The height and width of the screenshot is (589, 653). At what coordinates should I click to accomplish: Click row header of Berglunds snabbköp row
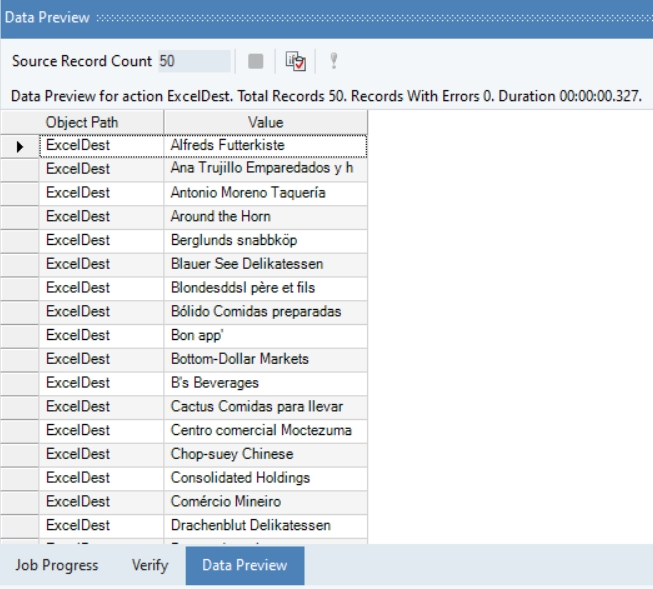coord(20,240)
